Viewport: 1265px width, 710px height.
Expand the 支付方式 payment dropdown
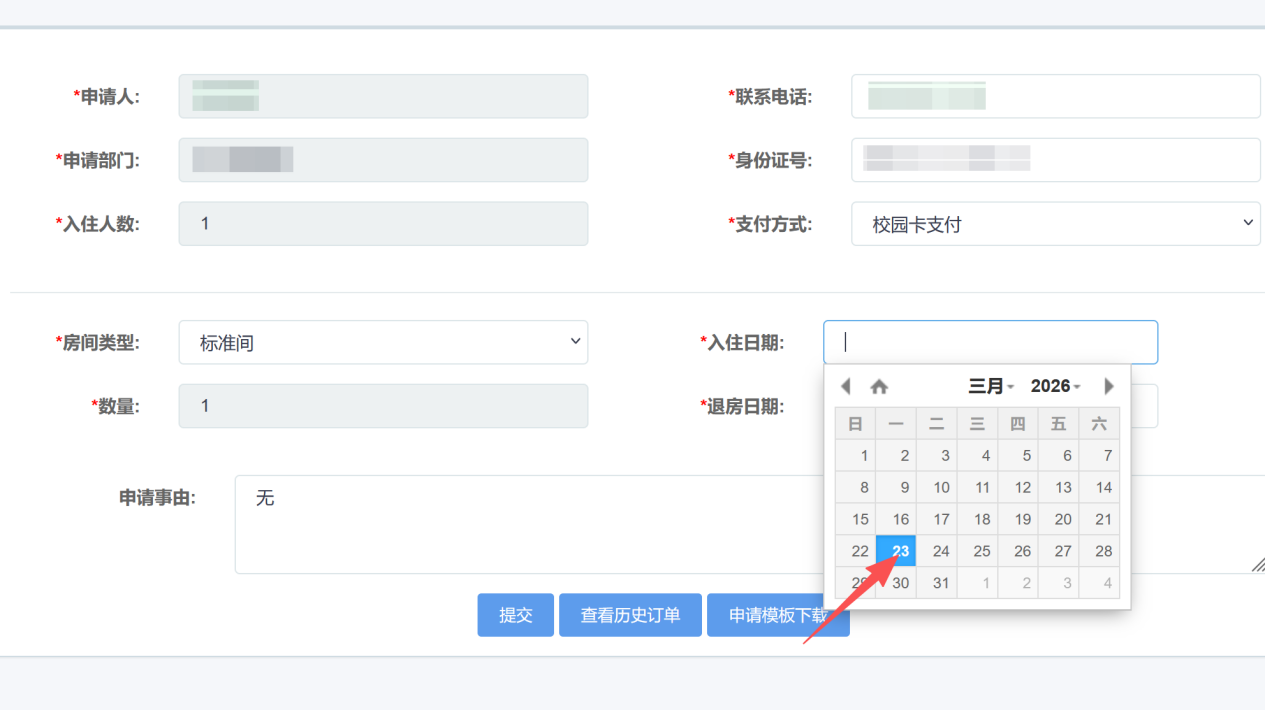tap(1055, 224)
